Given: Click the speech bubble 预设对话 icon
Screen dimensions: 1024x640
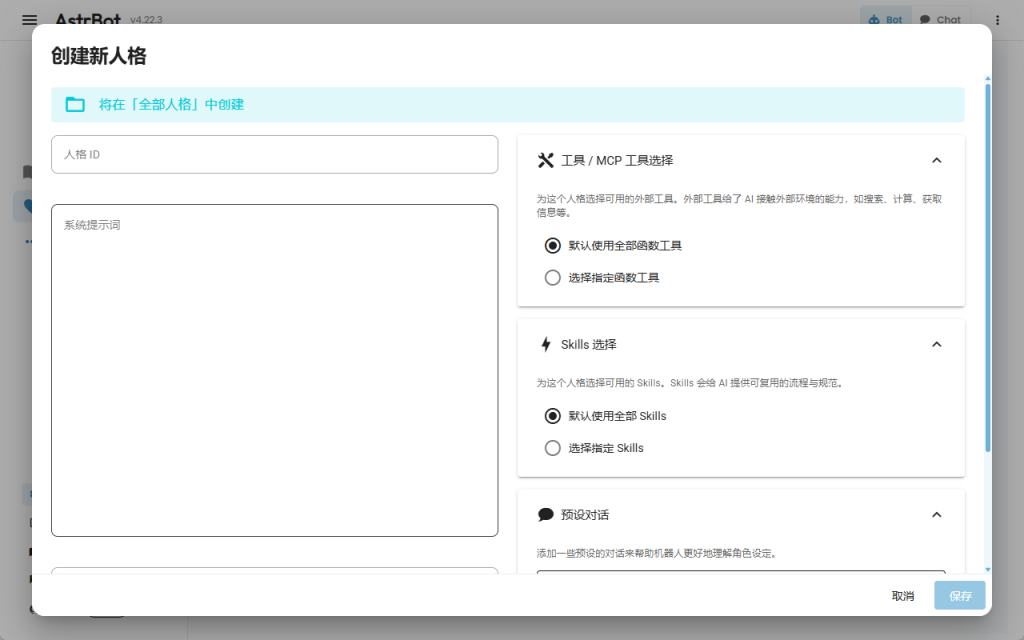Looking at the screenshot, I should click(x=545, y=515).
